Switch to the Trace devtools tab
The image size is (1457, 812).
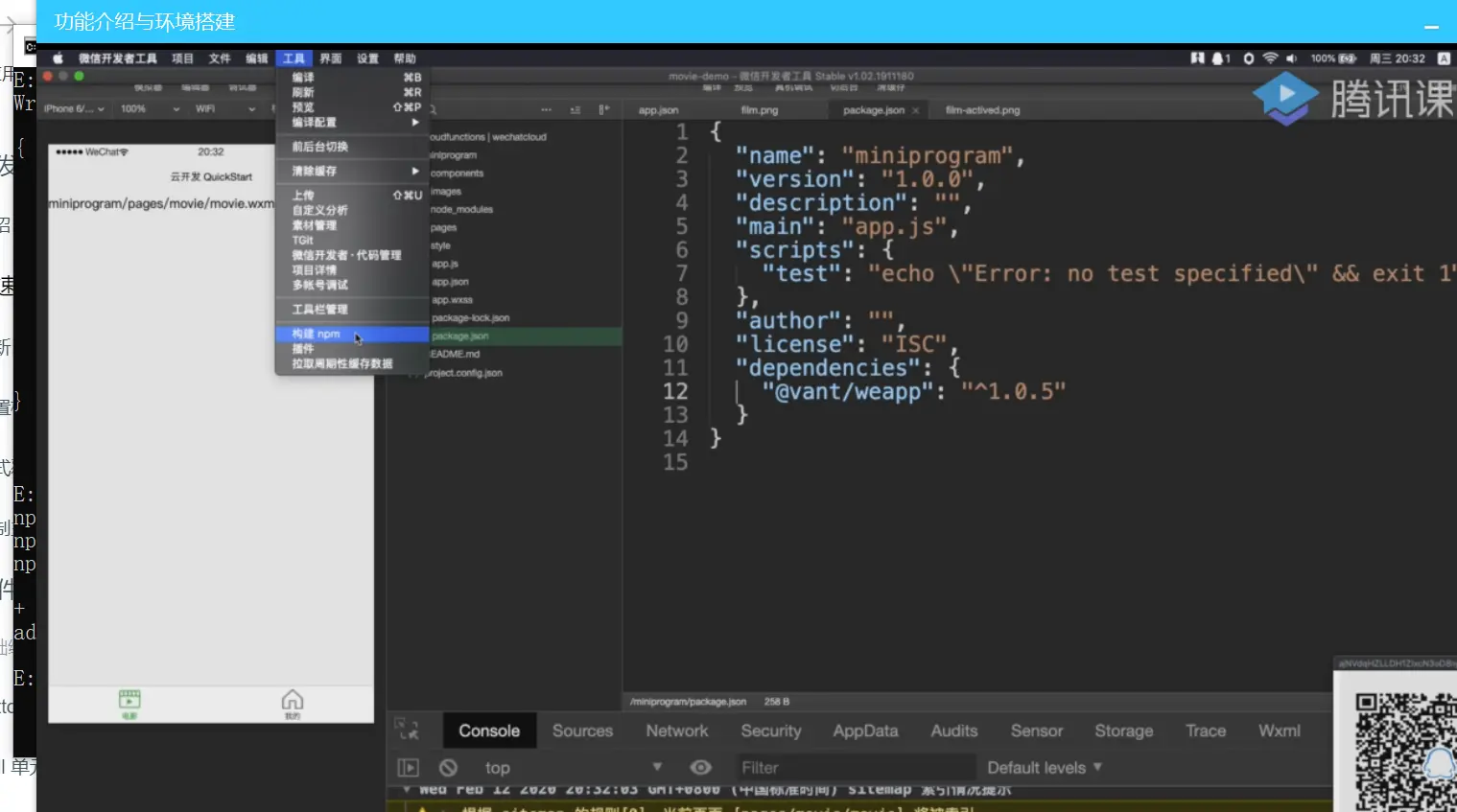(x=1206, y=731)
